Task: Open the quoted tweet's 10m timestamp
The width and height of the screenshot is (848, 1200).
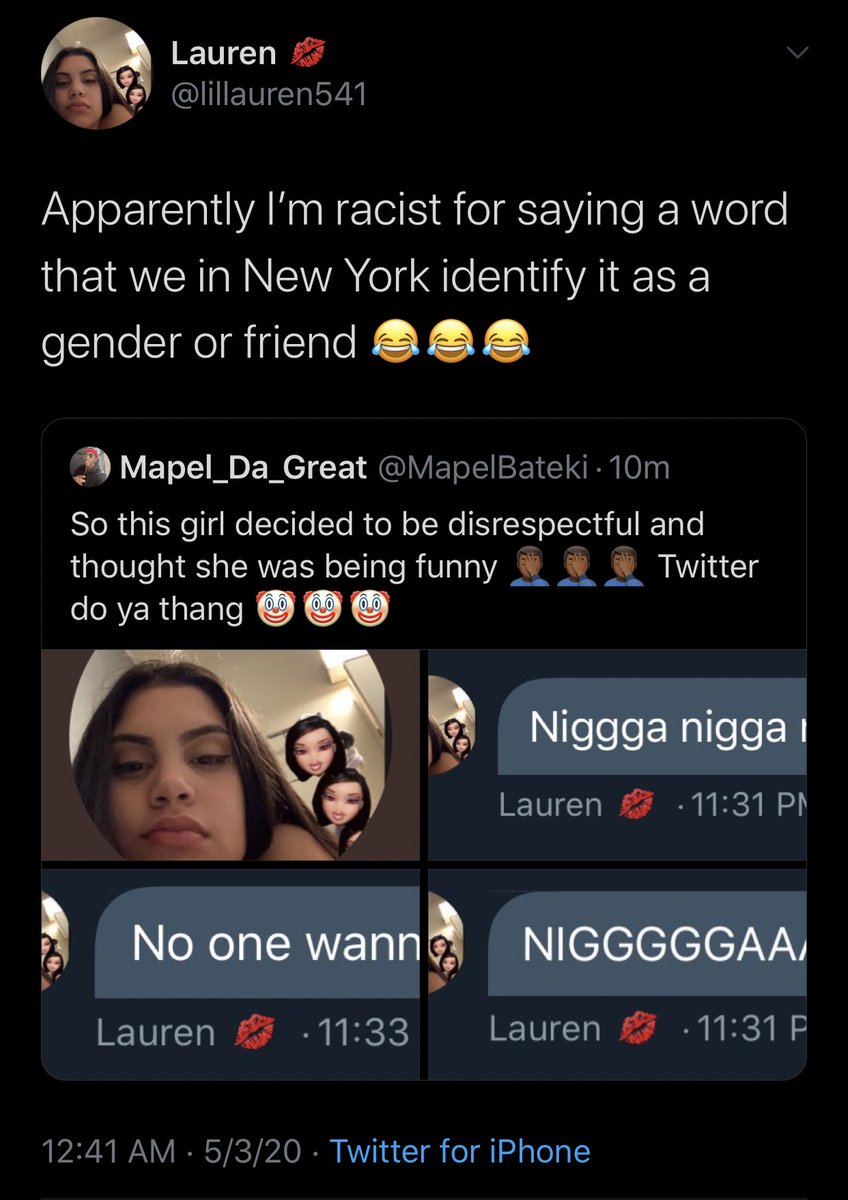Action: point(638,467)
